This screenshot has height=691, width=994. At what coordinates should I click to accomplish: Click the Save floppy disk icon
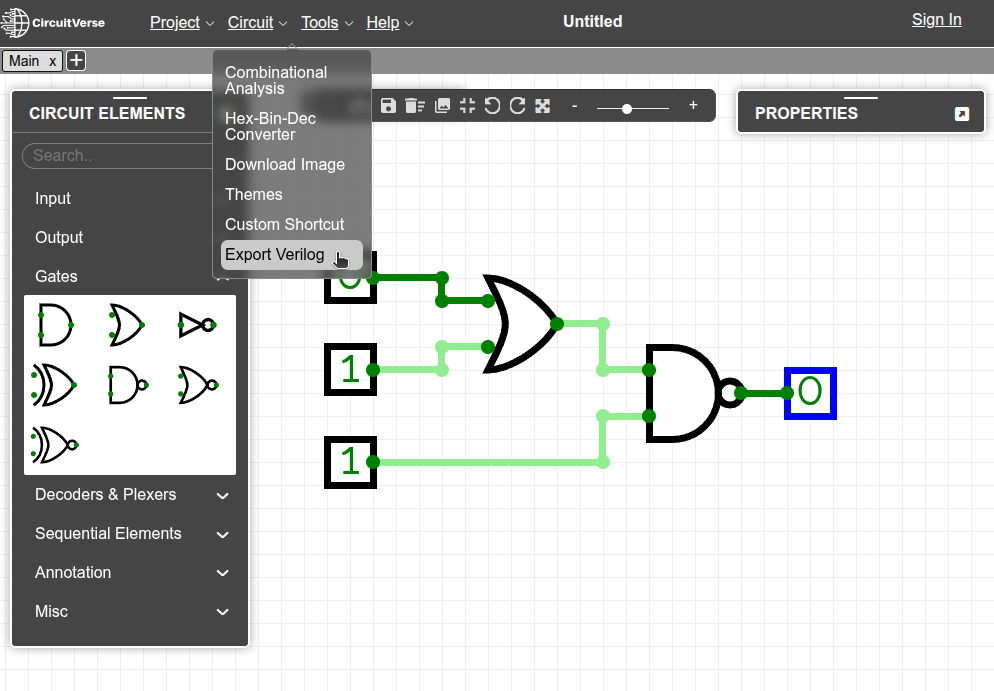389,106
